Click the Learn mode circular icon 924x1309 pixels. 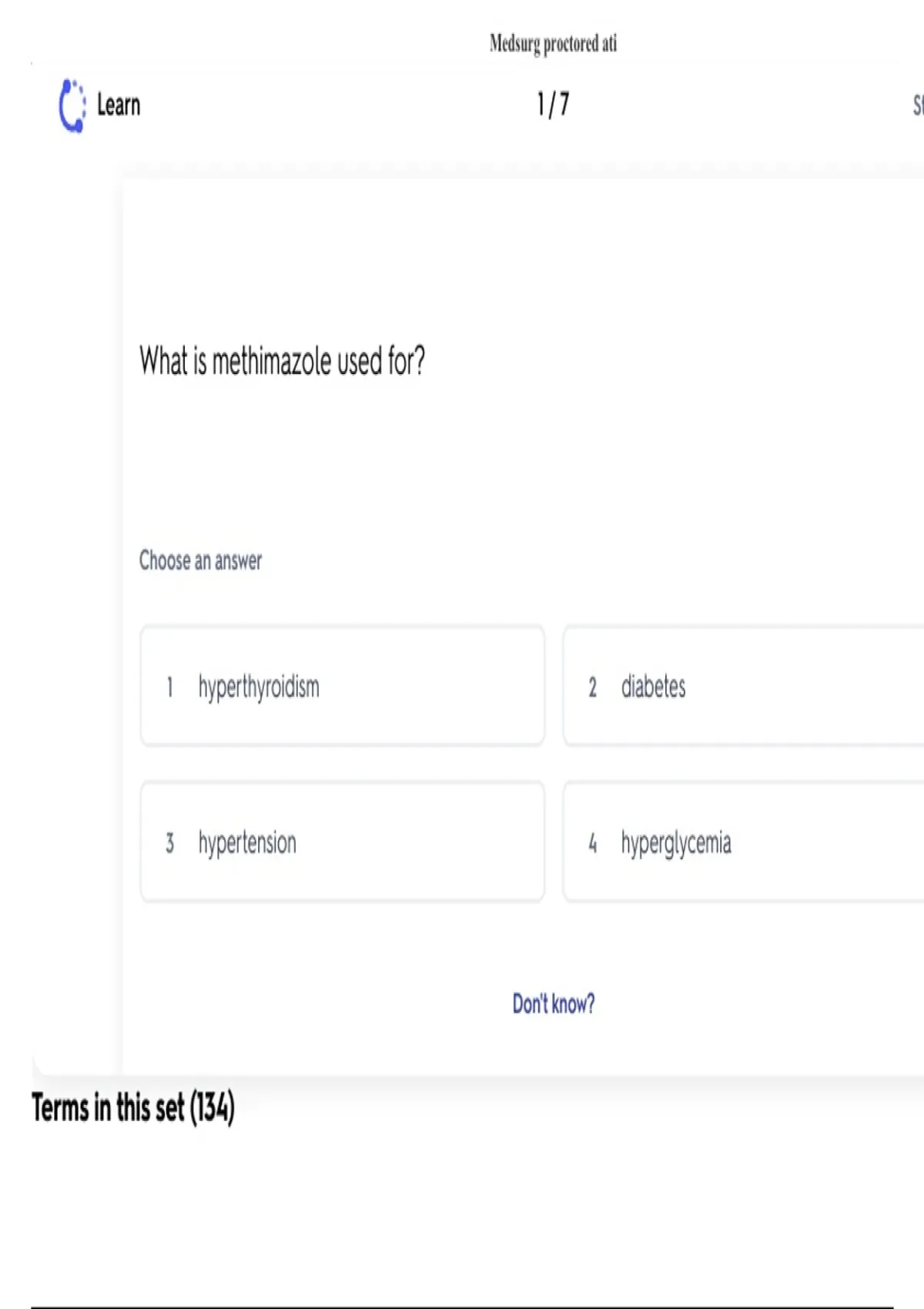(x=72, y=105)
